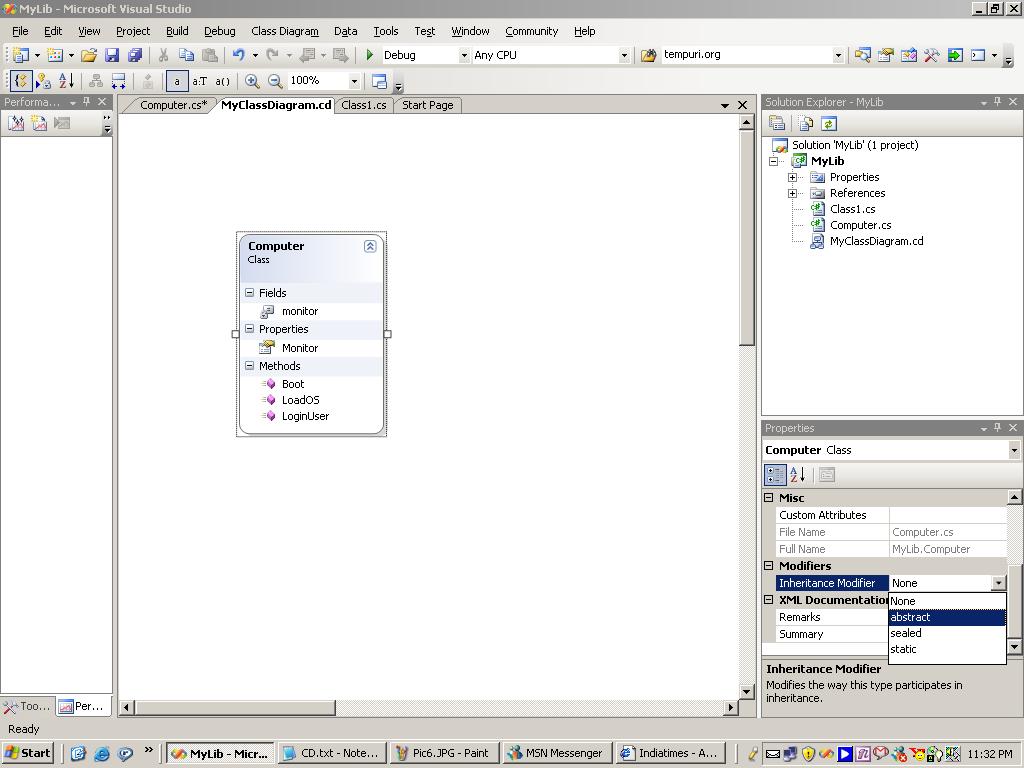
Task: Switch to MSN Messenger in the taskbar
Action: click(x=557, y=753)
